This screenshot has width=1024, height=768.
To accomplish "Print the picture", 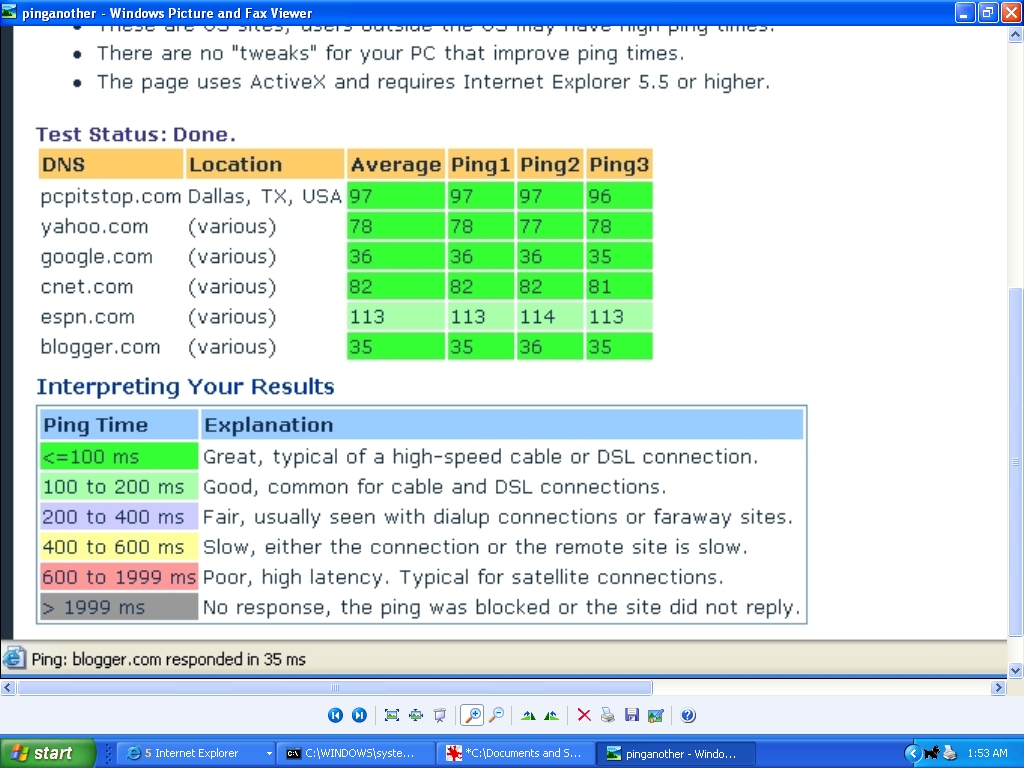I will point(607,715).
